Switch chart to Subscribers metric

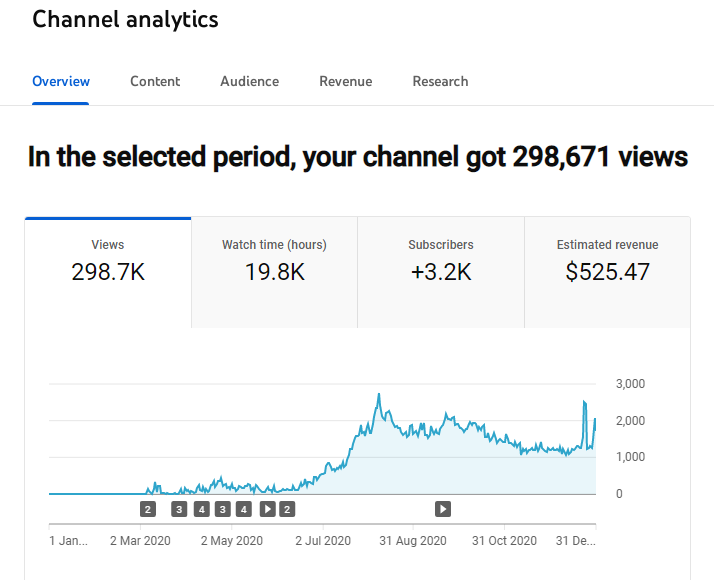[441, 260]
